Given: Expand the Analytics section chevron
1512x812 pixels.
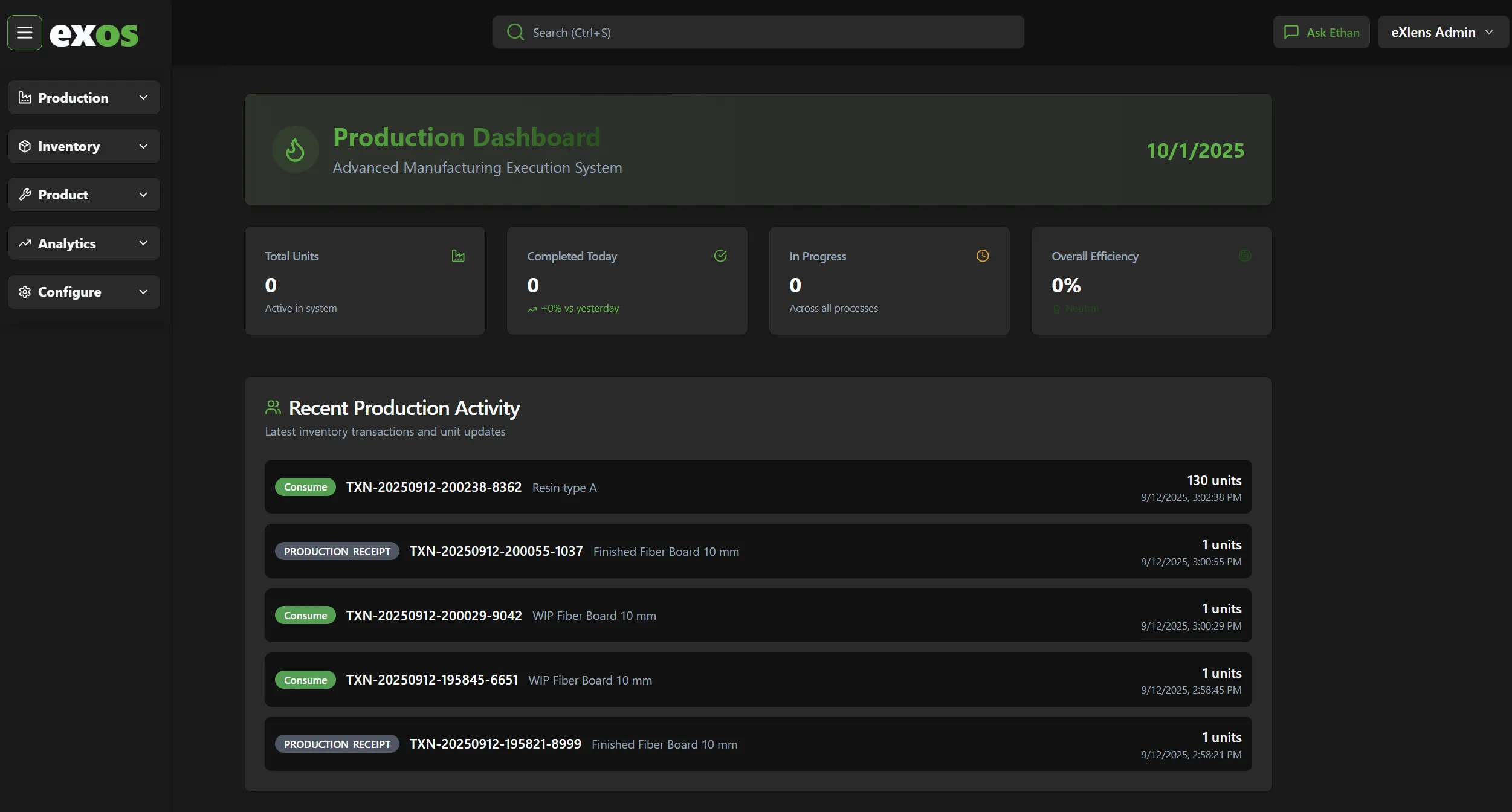Looking at the screenshot, I should (x=143, y=243).
